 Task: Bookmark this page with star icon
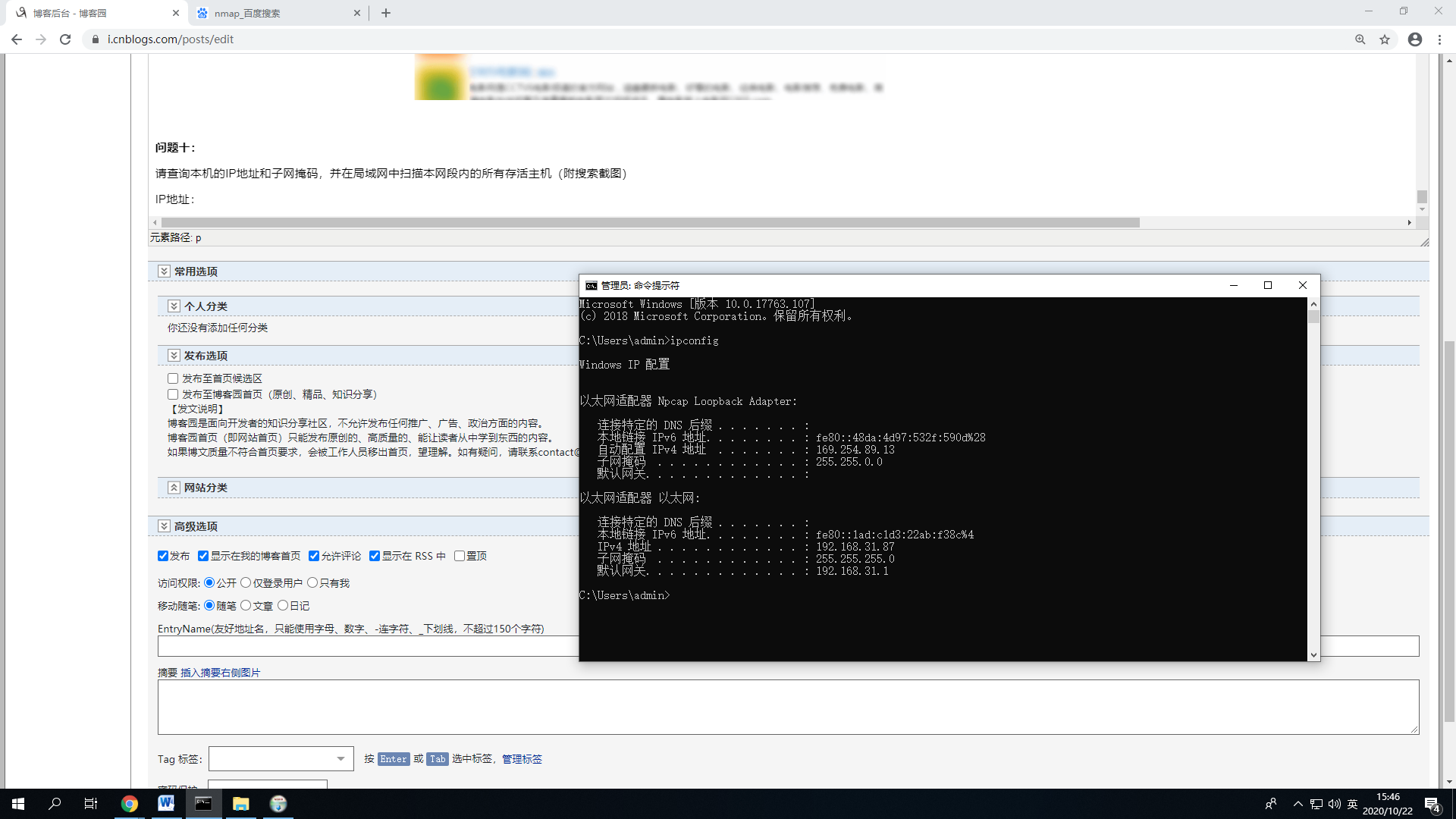[x=1385, y=39]
